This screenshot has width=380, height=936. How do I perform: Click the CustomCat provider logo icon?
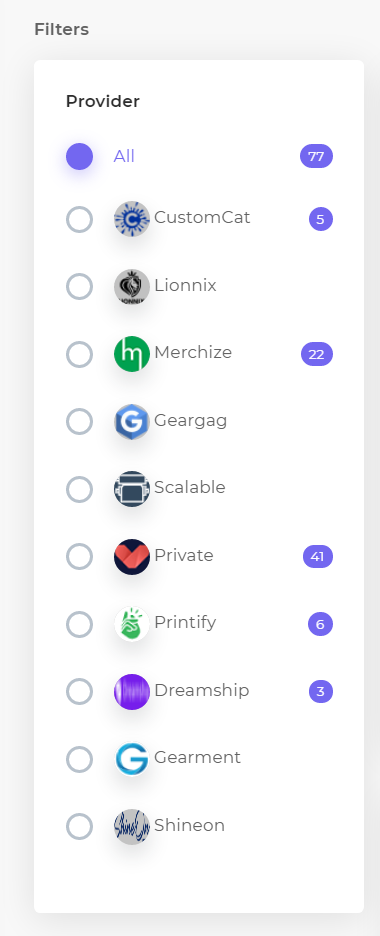point(132,219)
